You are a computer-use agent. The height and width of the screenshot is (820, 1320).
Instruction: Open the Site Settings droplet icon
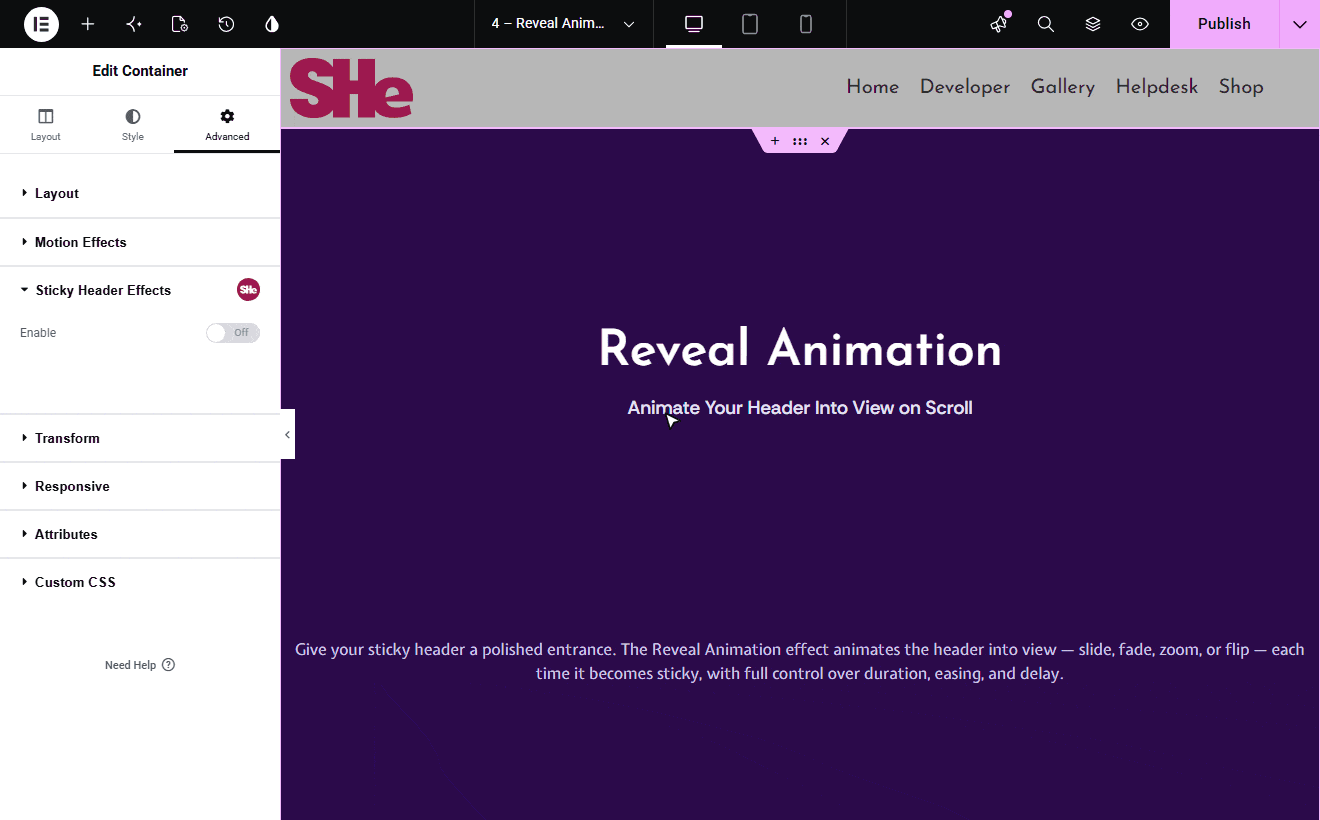[272, 24]
